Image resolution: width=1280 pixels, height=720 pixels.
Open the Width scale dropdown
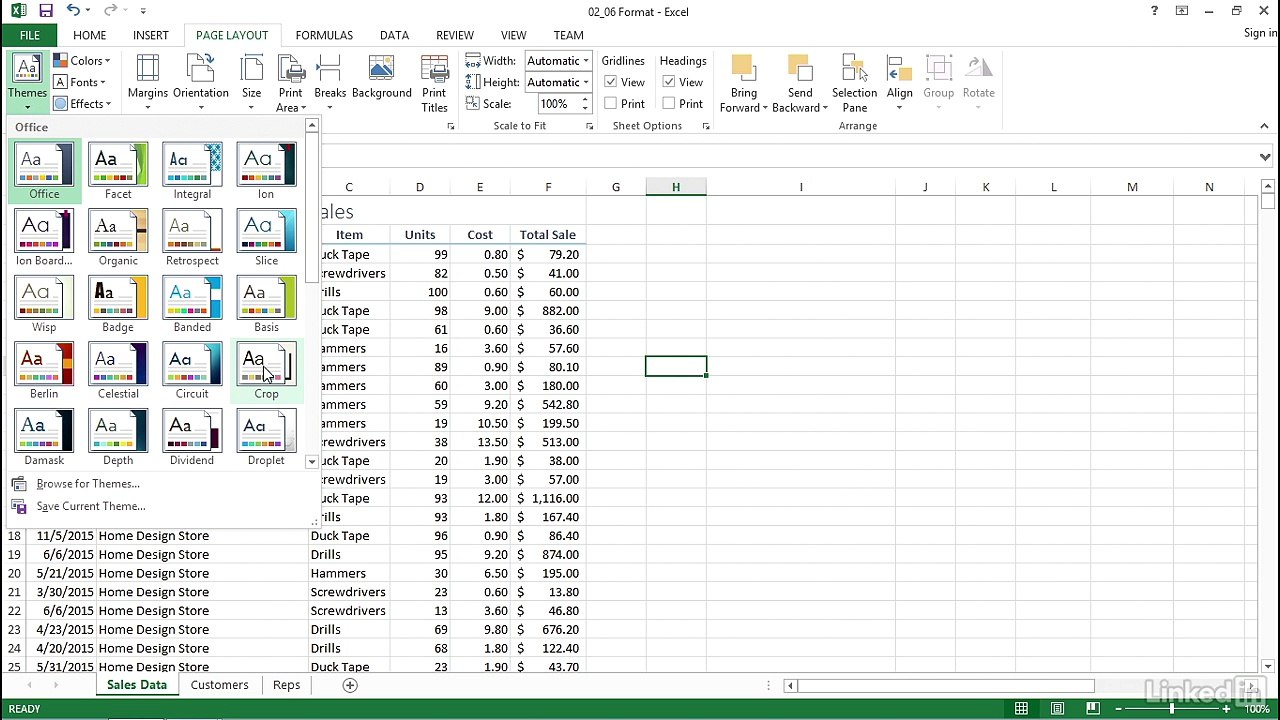point(586,61)
